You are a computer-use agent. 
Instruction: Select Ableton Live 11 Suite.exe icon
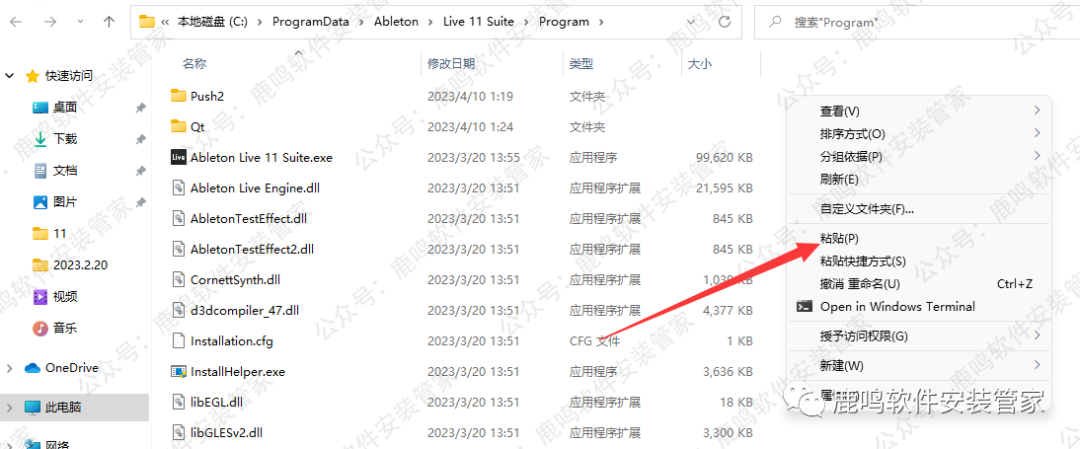[178, 157]
